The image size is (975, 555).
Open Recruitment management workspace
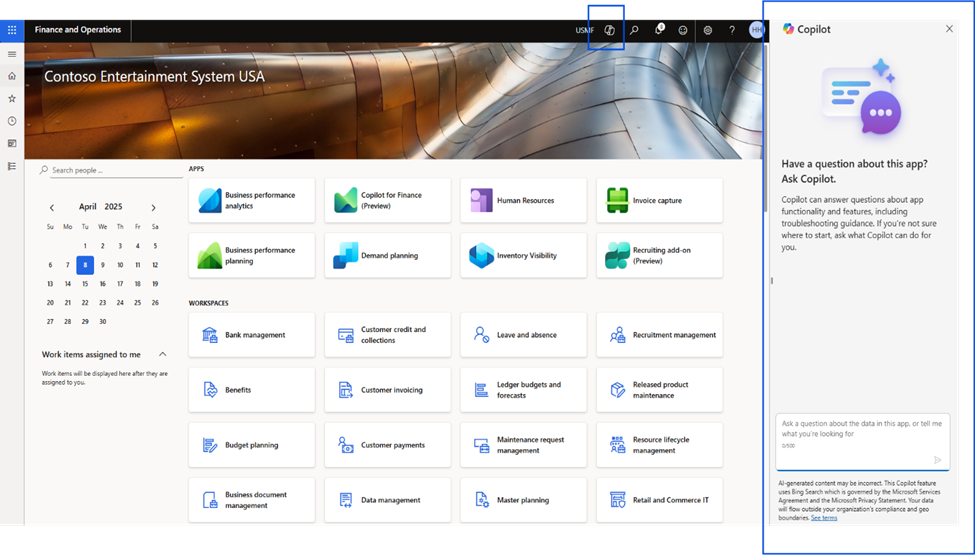coord(660,335)
